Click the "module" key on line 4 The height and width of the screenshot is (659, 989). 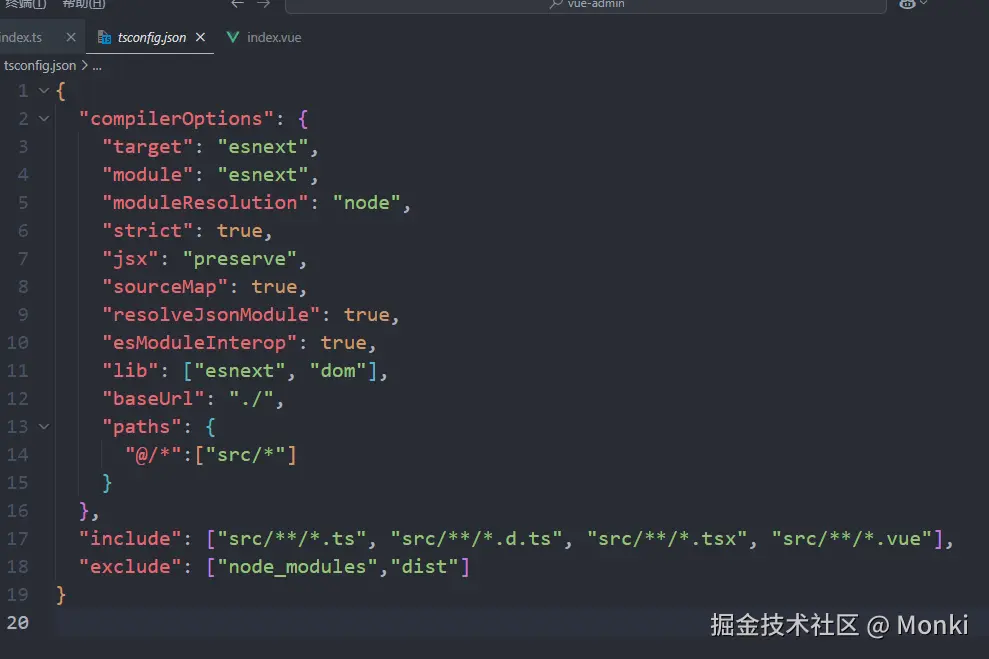148,175
